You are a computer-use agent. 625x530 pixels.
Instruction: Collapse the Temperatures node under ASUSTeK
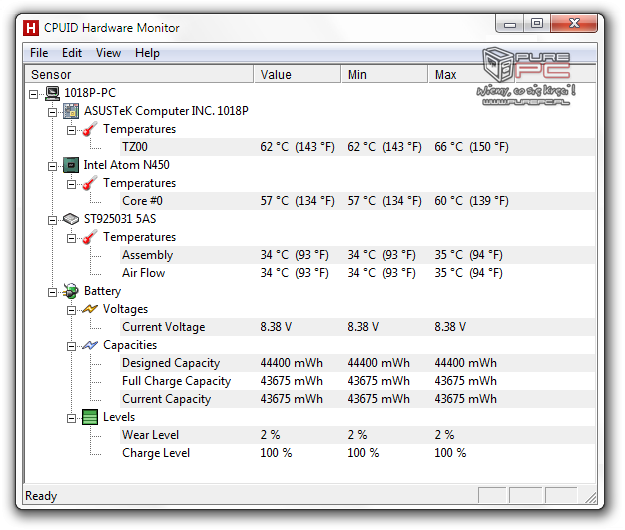coord(71,130)
